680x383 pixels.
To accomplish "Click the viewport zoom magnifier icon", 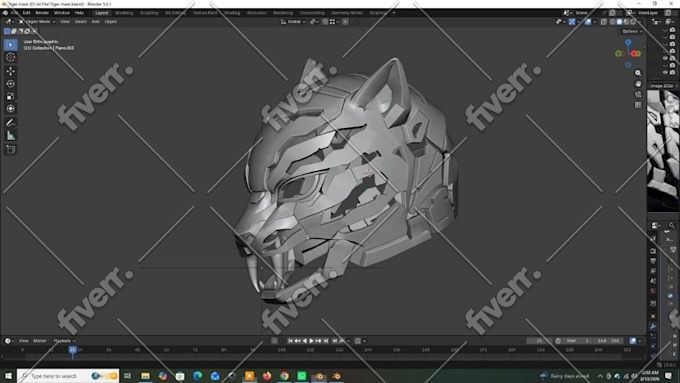I will (x=638, y=73).
